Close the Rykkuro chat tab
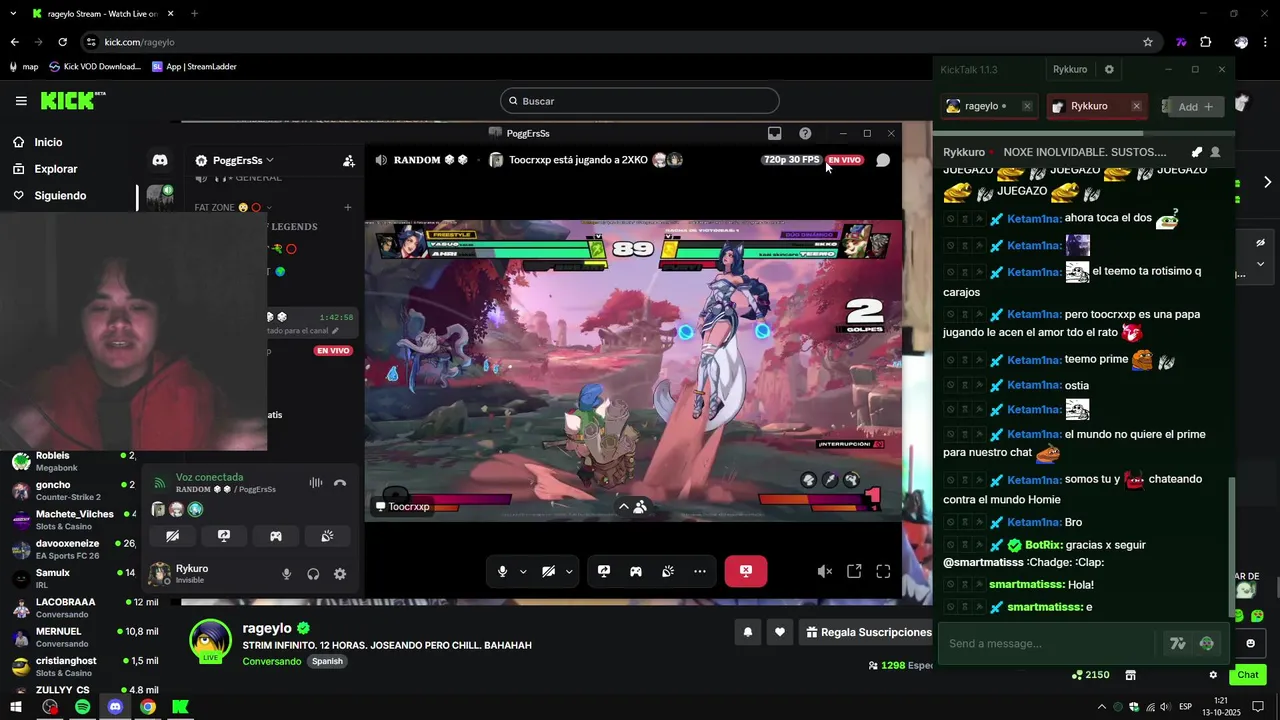 (1136, 106)
